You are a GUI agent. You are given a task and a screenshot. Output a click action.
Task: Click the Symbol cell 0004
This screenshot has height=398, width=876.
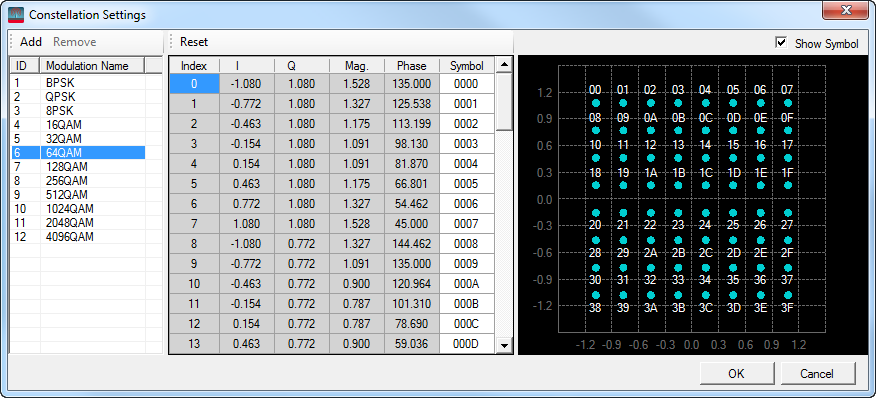(x=467, y=164)
